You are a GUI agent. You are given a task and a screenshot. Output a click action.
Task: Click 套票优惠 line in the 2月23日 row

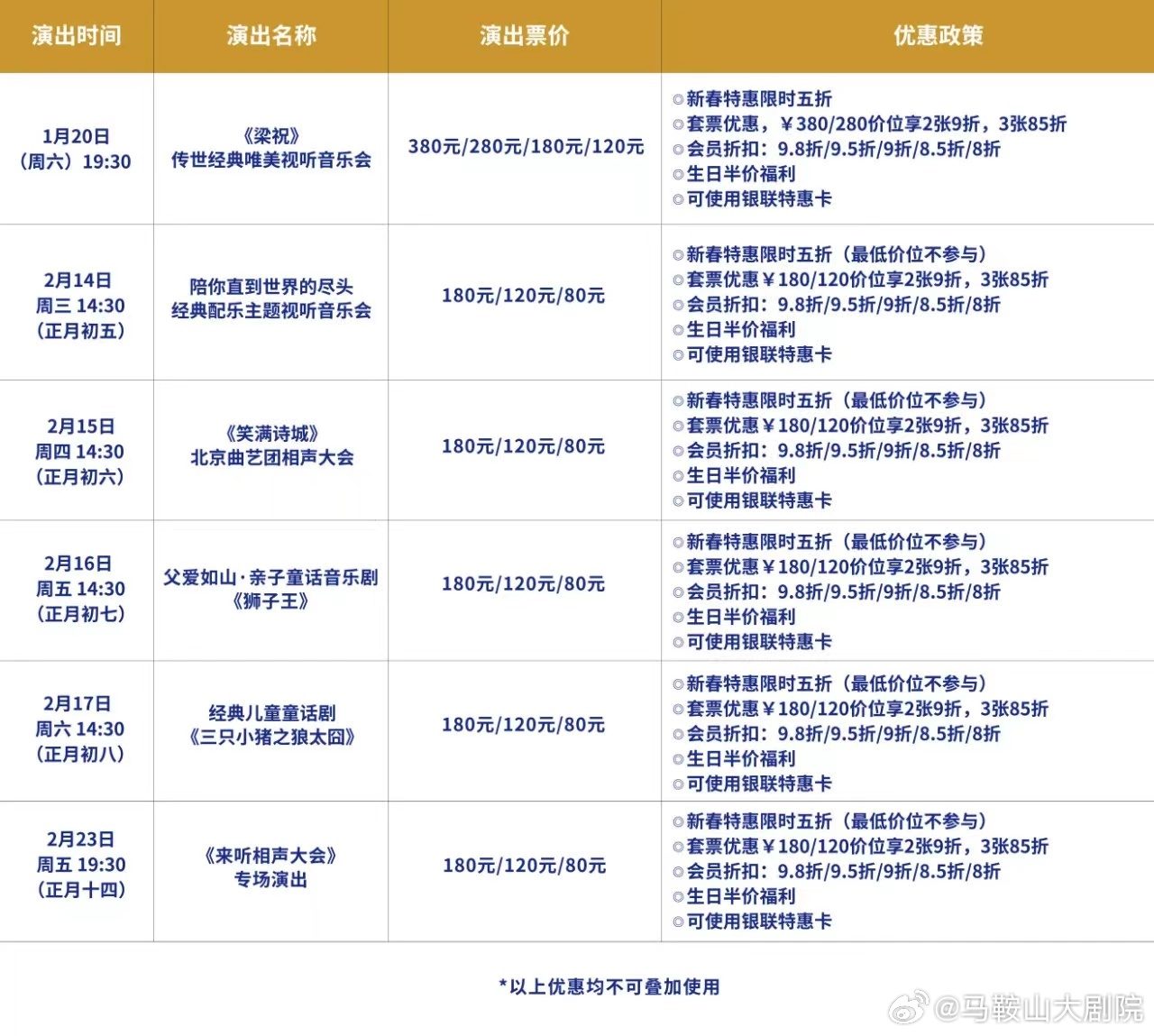[x=860, y=847]
